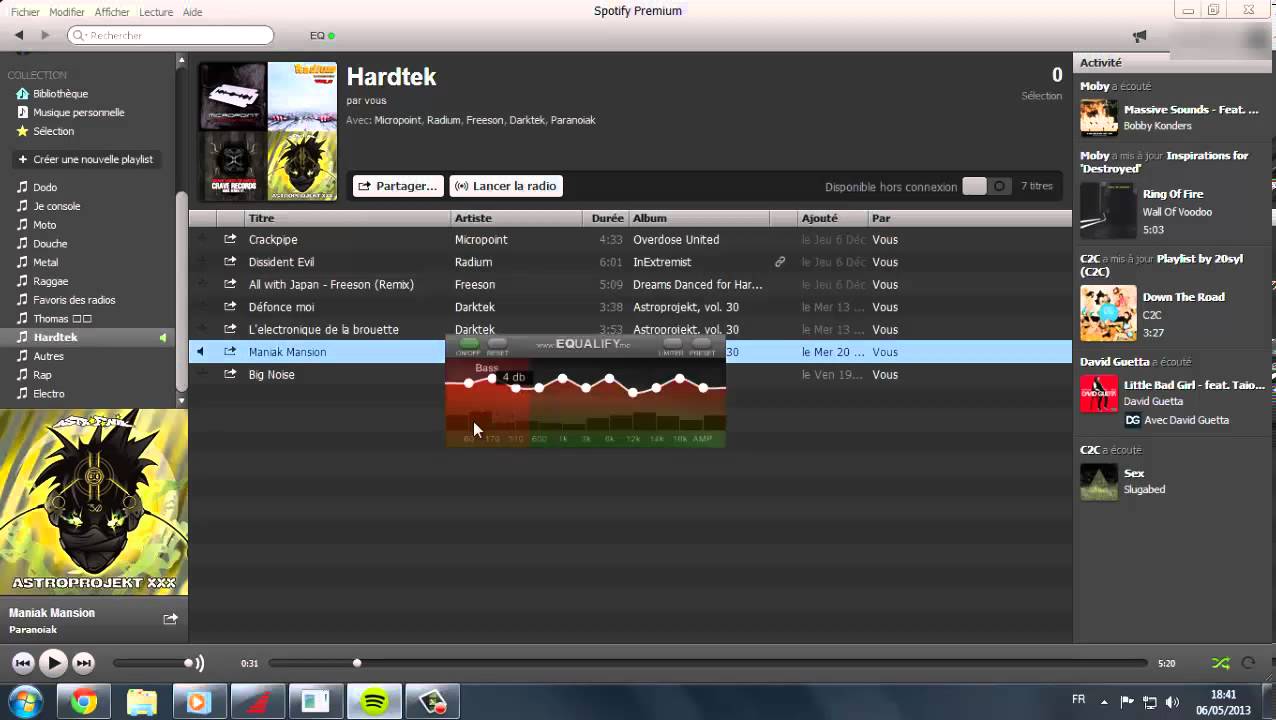The height and width of the screenshot is (720, 1276).
Task: Open the Fichier menu
Action: point(25,12)
